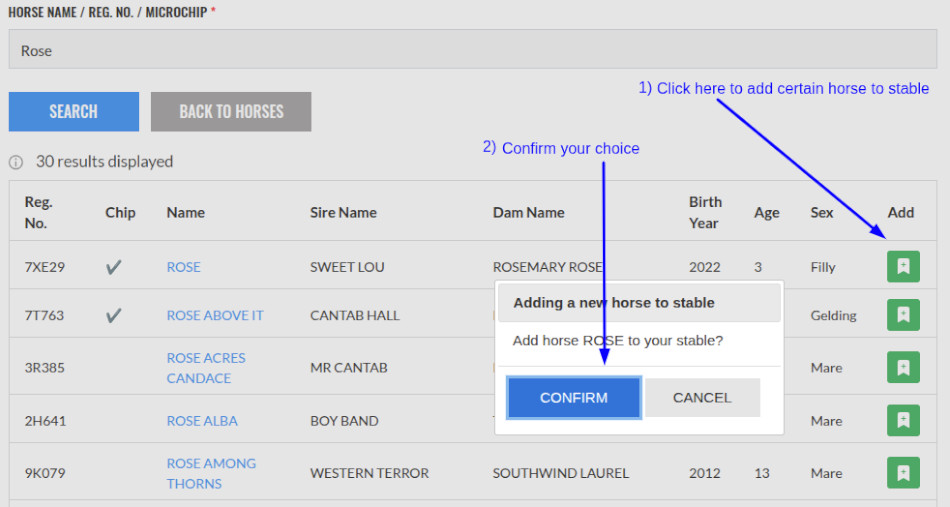950x507 pixels.
Task: Click the Birth Year column header
Action: point(705,212)
